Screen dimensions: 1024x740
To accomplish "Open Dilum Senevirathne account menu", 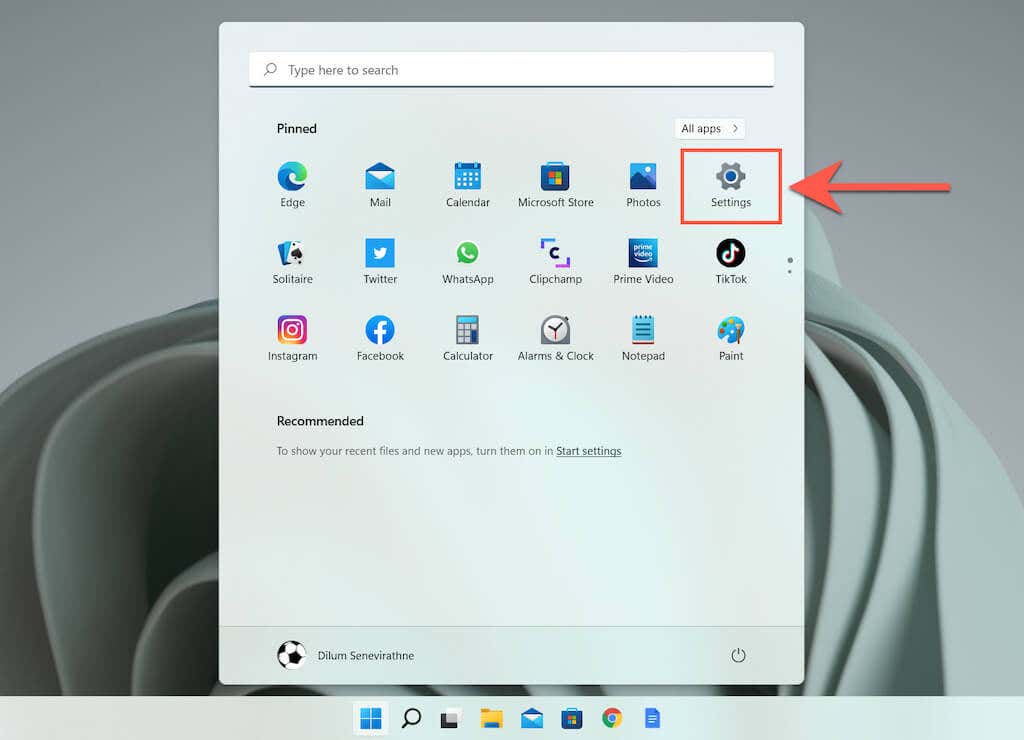I will point(345,655).
